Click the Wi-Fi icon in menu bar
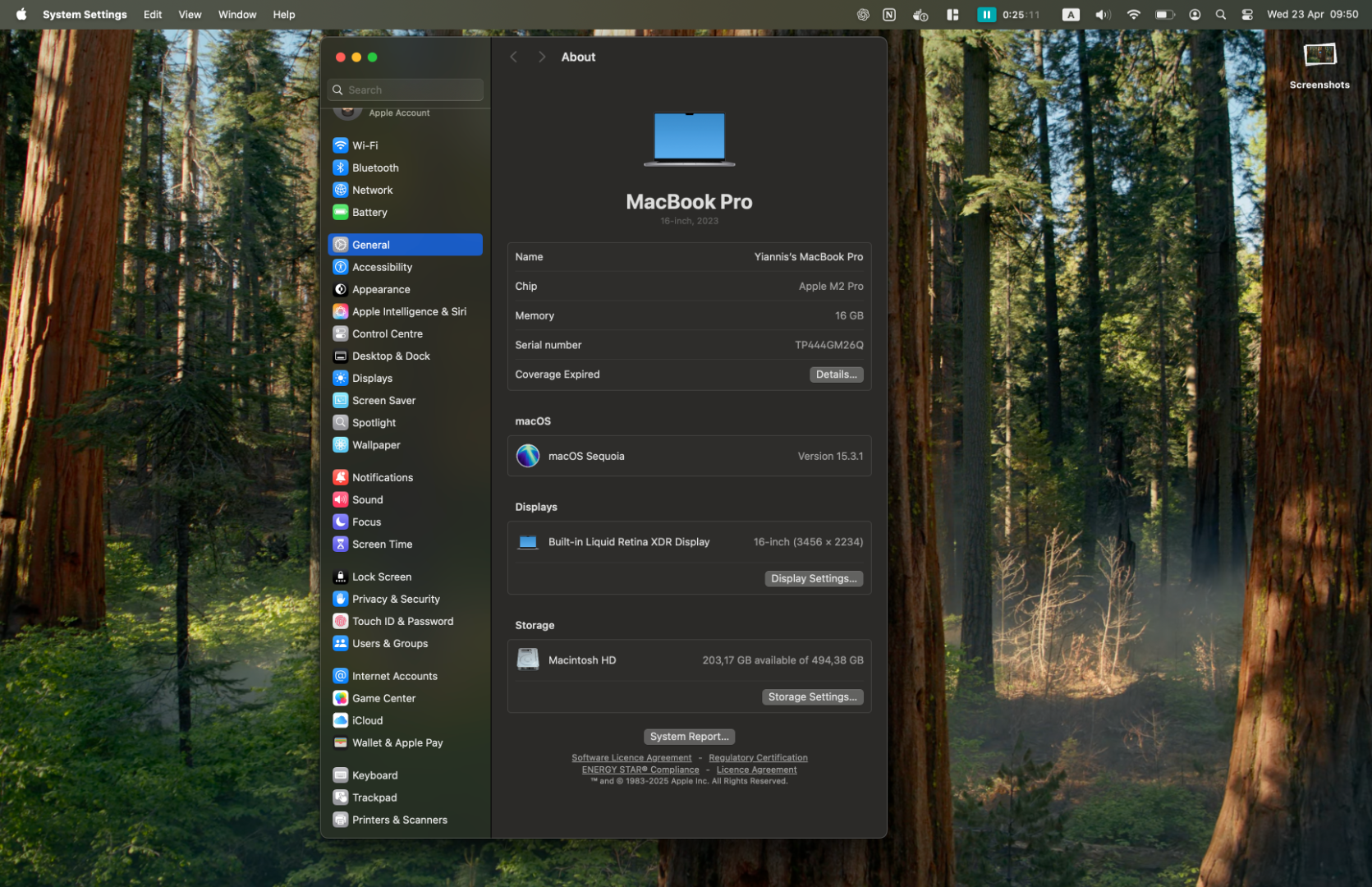Image resolution: width=1372 pixels, height=887 pixels. 1134,14
